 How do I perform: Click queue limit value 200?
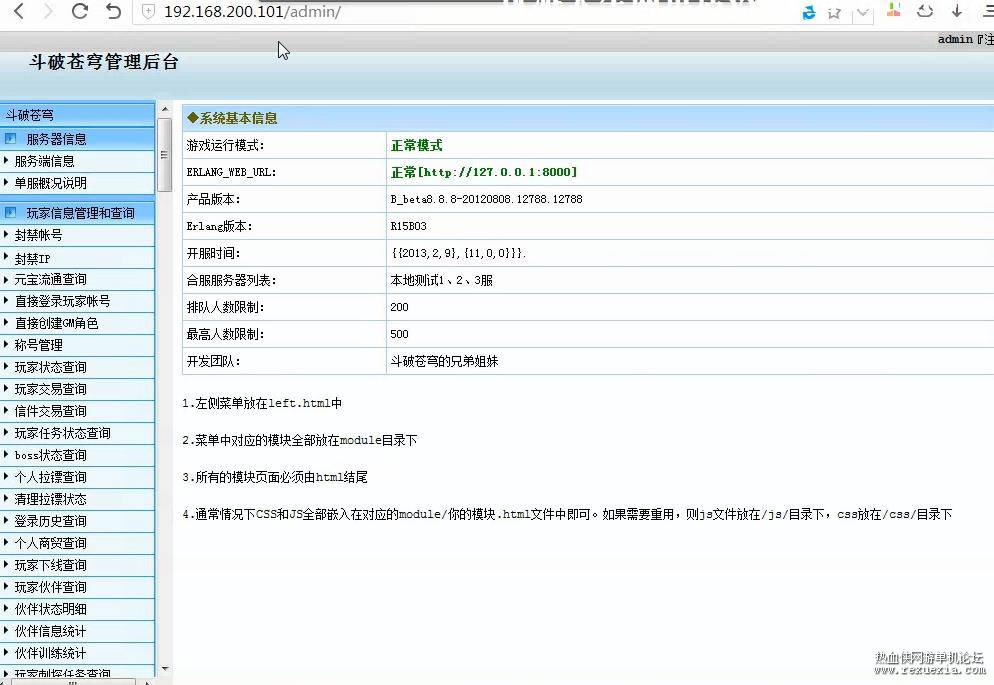[399, 307]
